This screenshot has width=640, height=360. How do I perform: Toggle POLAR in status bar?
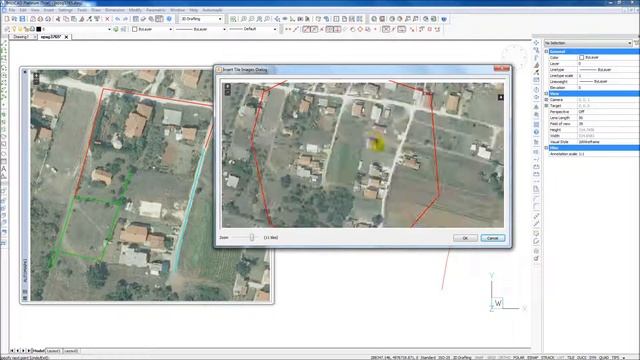point(518,358)
